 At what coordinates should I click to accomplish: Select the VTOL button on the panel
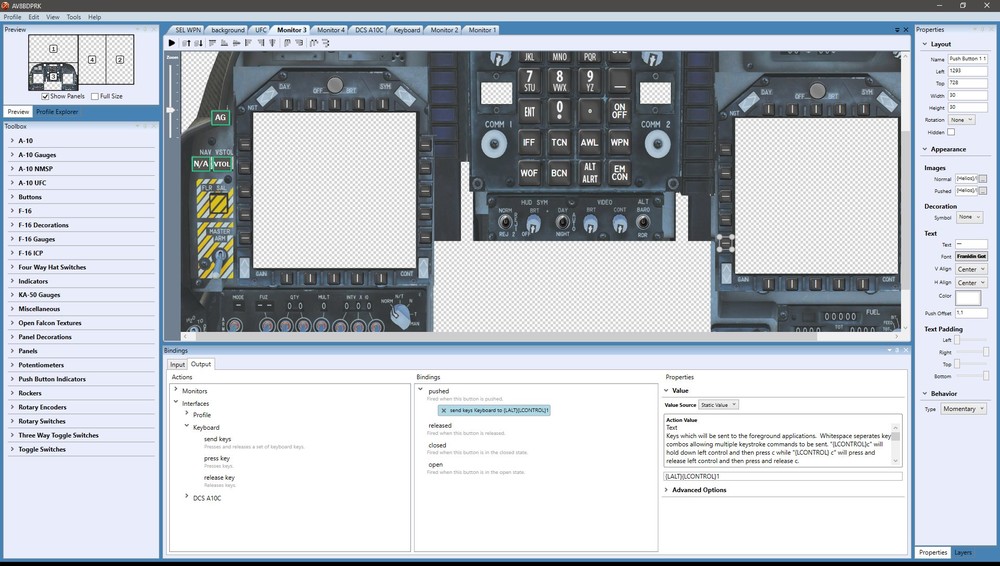pyautogui.click(x=221, y=164)
